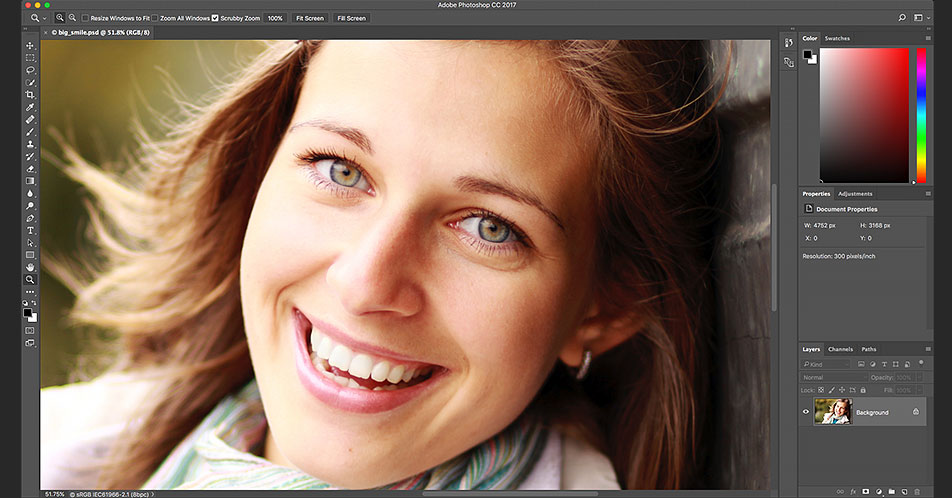Open the Zoom tool preset picker arrow
Viewport: 952px width, 498px height.
click(x=44, y=19)
